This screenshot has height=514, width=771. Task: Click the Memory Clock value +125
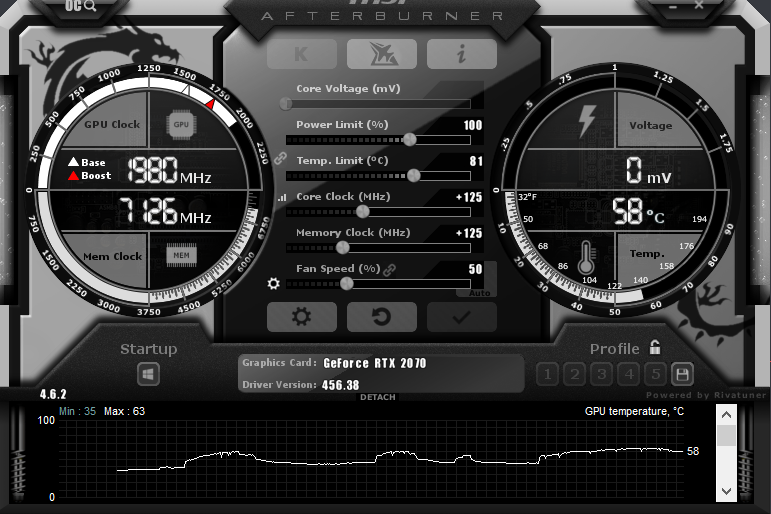(469, 233)
